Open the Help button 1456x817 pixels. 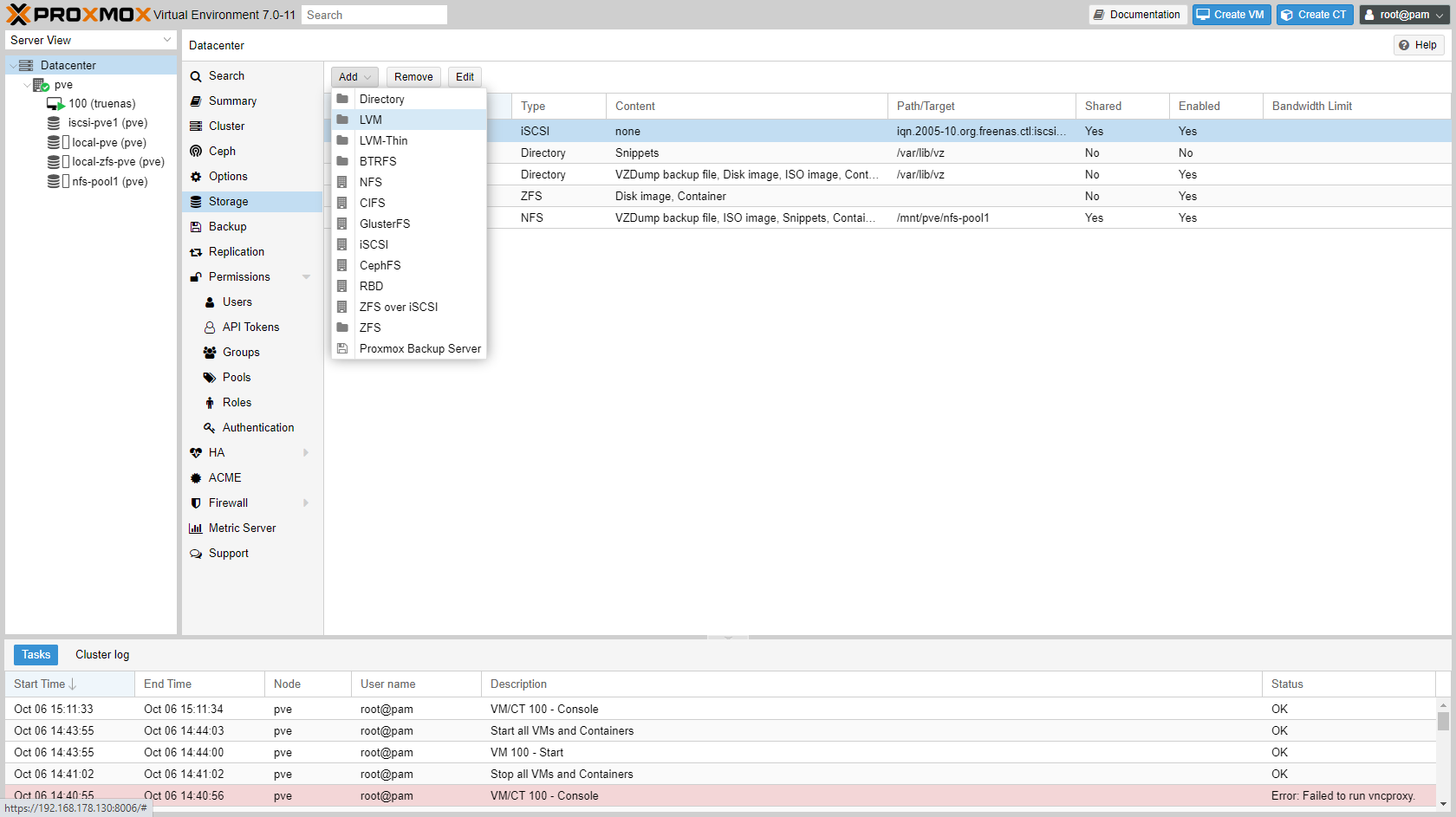(1418, 45)
